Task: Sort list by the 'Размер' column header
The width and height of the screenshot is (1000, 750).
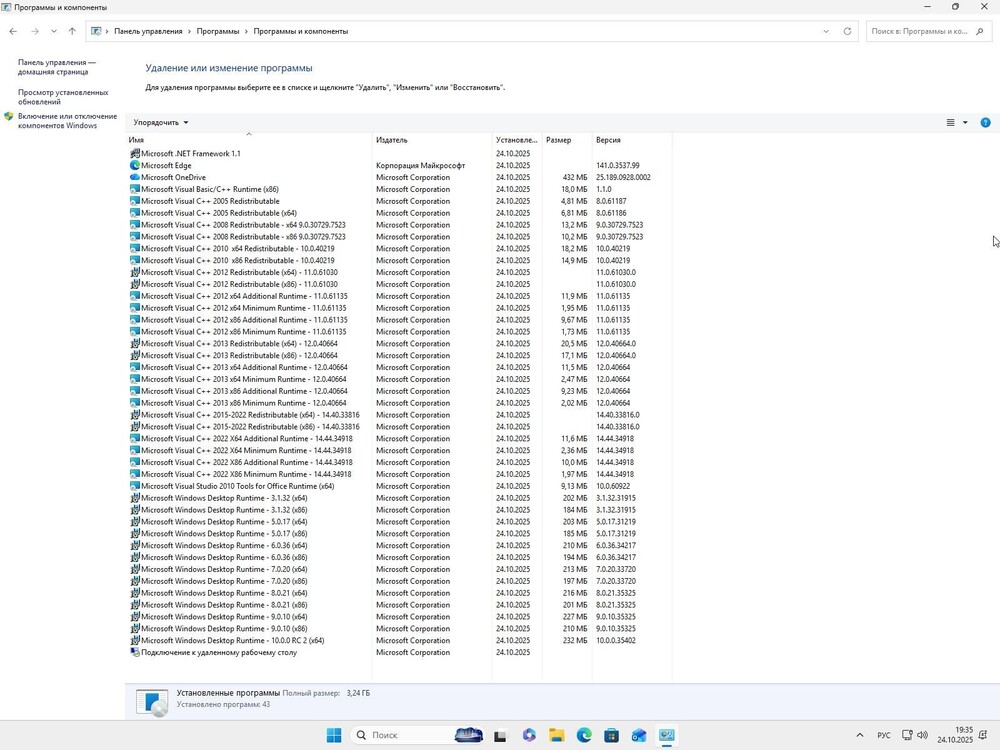Action: click(559, 140)
